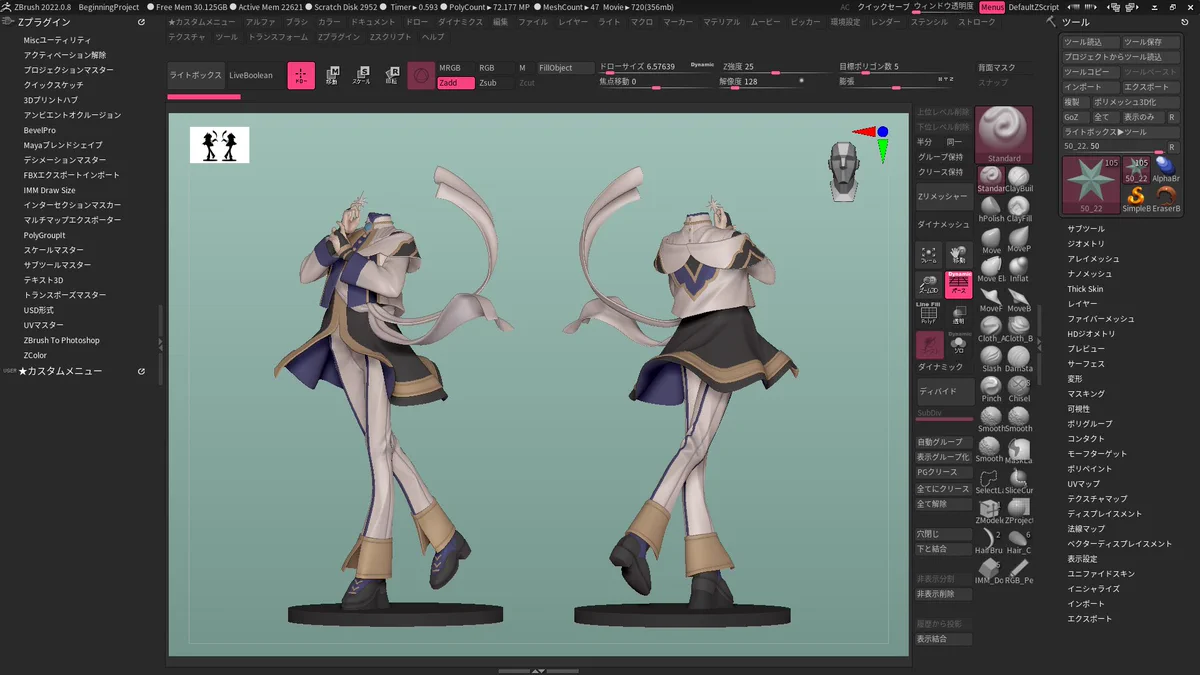The height and width of the screenshot is (675, 1200).
Task: Select the hPolish brush
Action: point(991,207)
